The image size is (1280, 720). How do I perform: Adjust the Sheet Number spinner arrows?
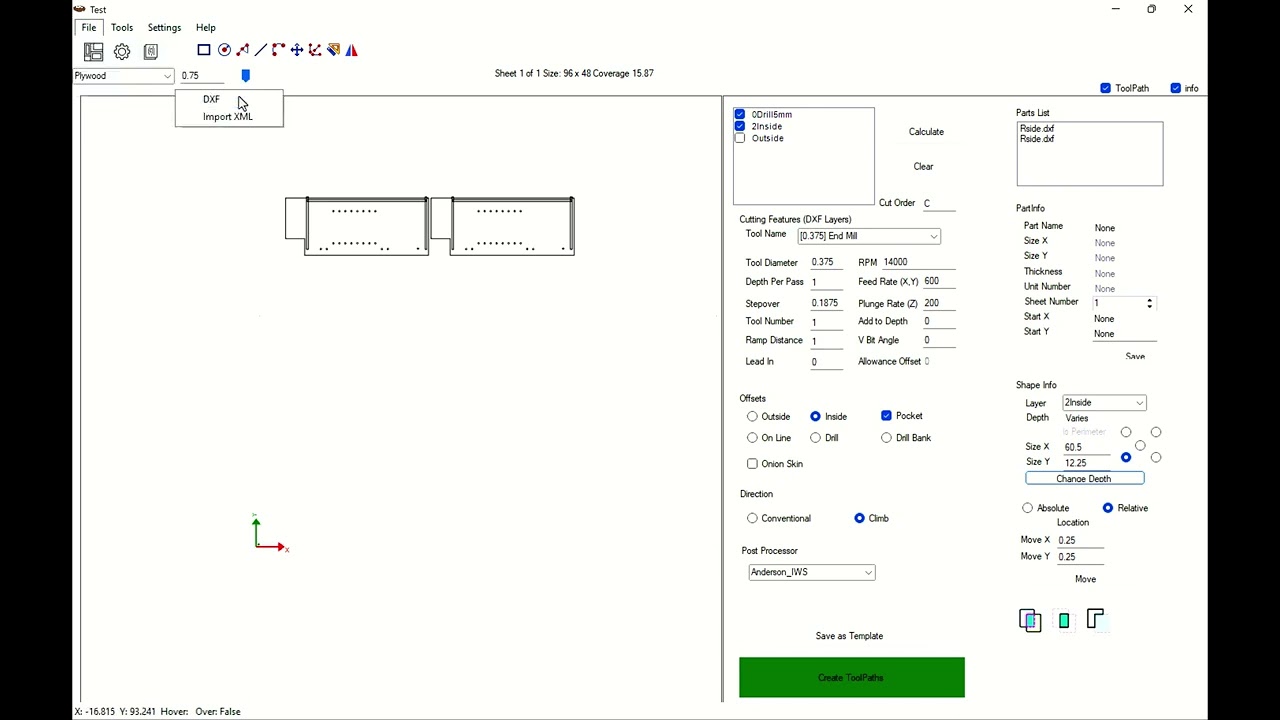1149,303
